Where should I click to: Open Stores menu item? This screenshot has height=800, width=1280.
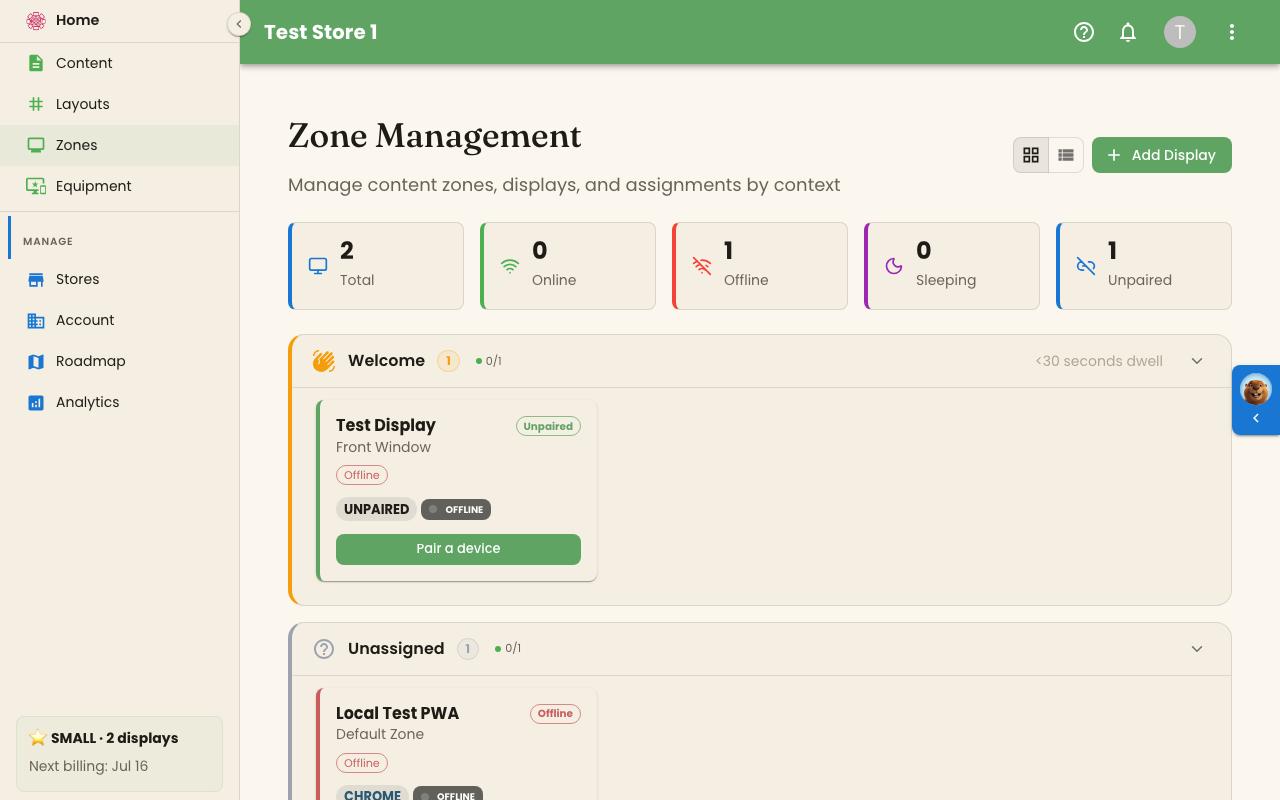[120, 279]
